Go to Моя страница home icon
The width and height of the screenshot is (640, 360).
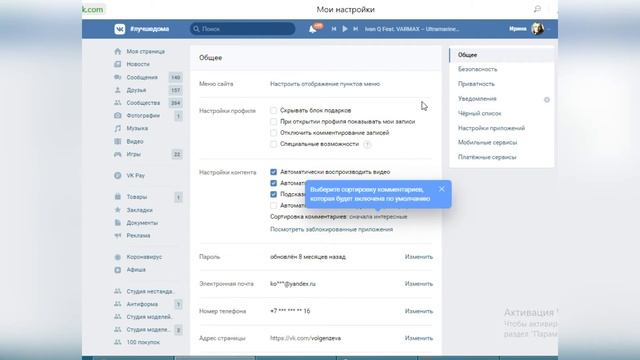[118, 51]
